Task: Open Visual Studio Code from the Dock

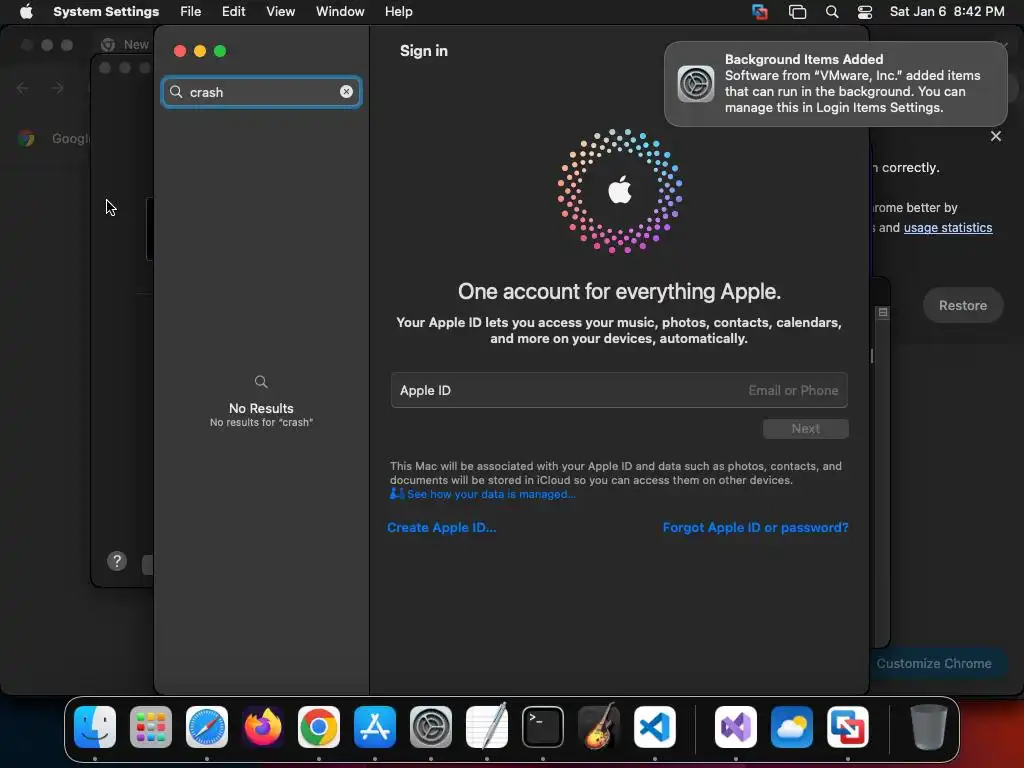Action: [655, 726]
